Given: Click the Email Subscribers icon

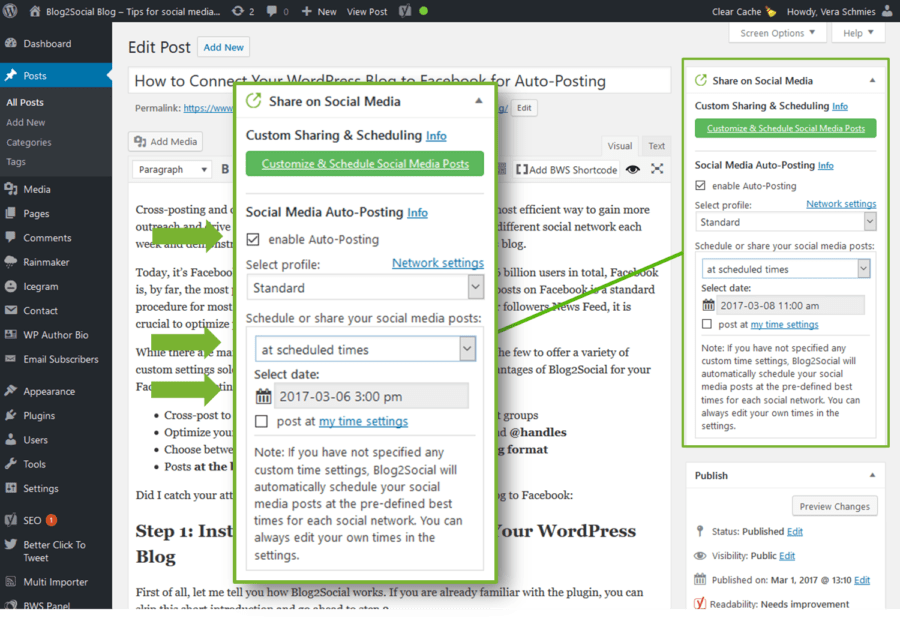Looking at the screenshot, I should pyautogui.click(x=10, y=359).
